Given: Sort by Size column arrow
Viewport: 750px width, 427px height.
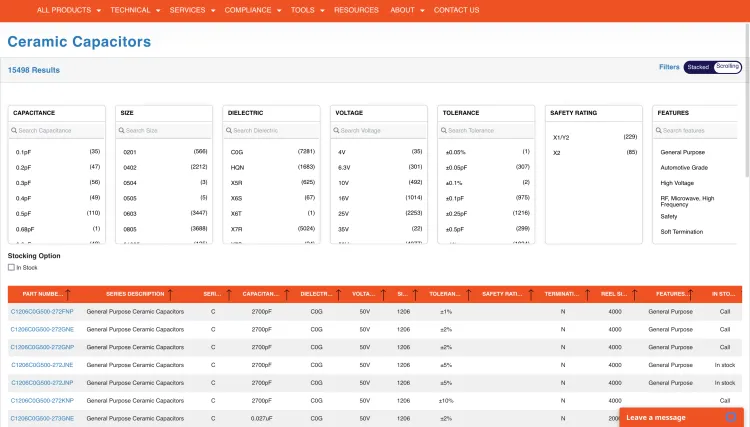Looking at the screenshot, I should (415, 295).
